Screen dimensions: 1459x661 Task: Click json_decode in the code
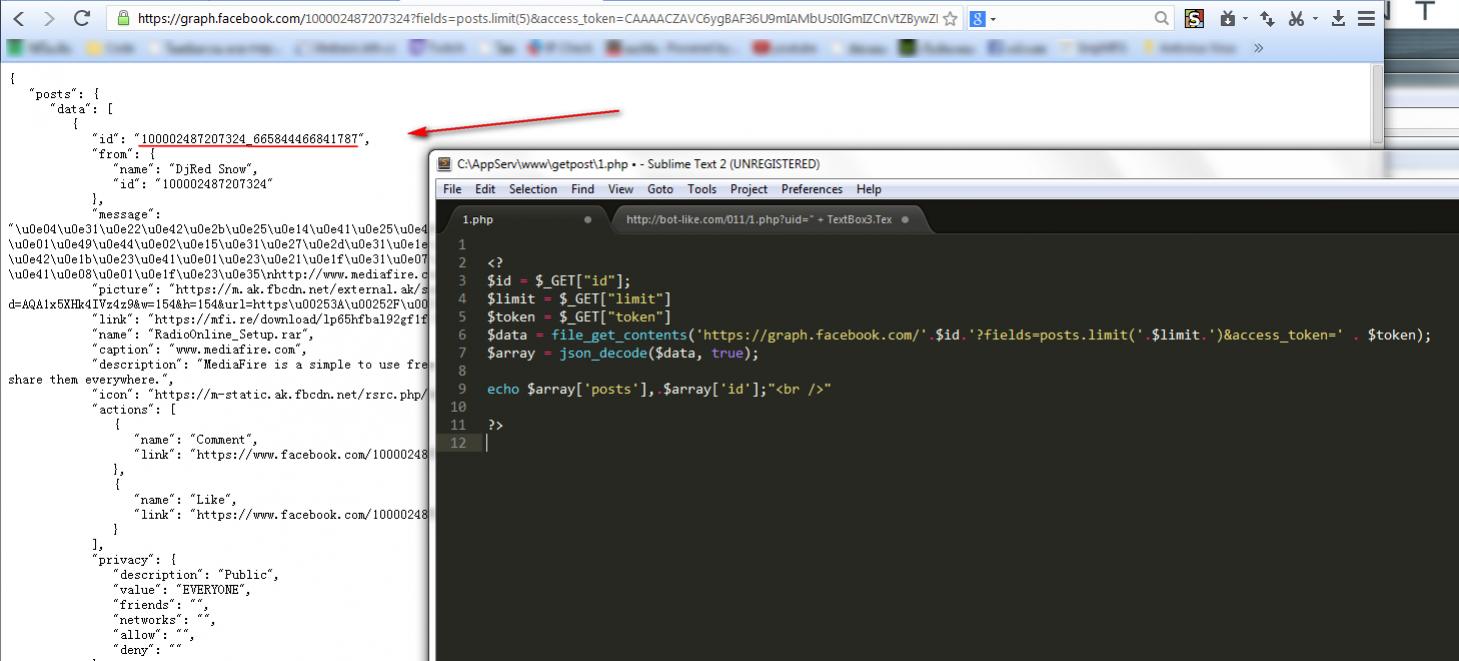pos(603,353)
